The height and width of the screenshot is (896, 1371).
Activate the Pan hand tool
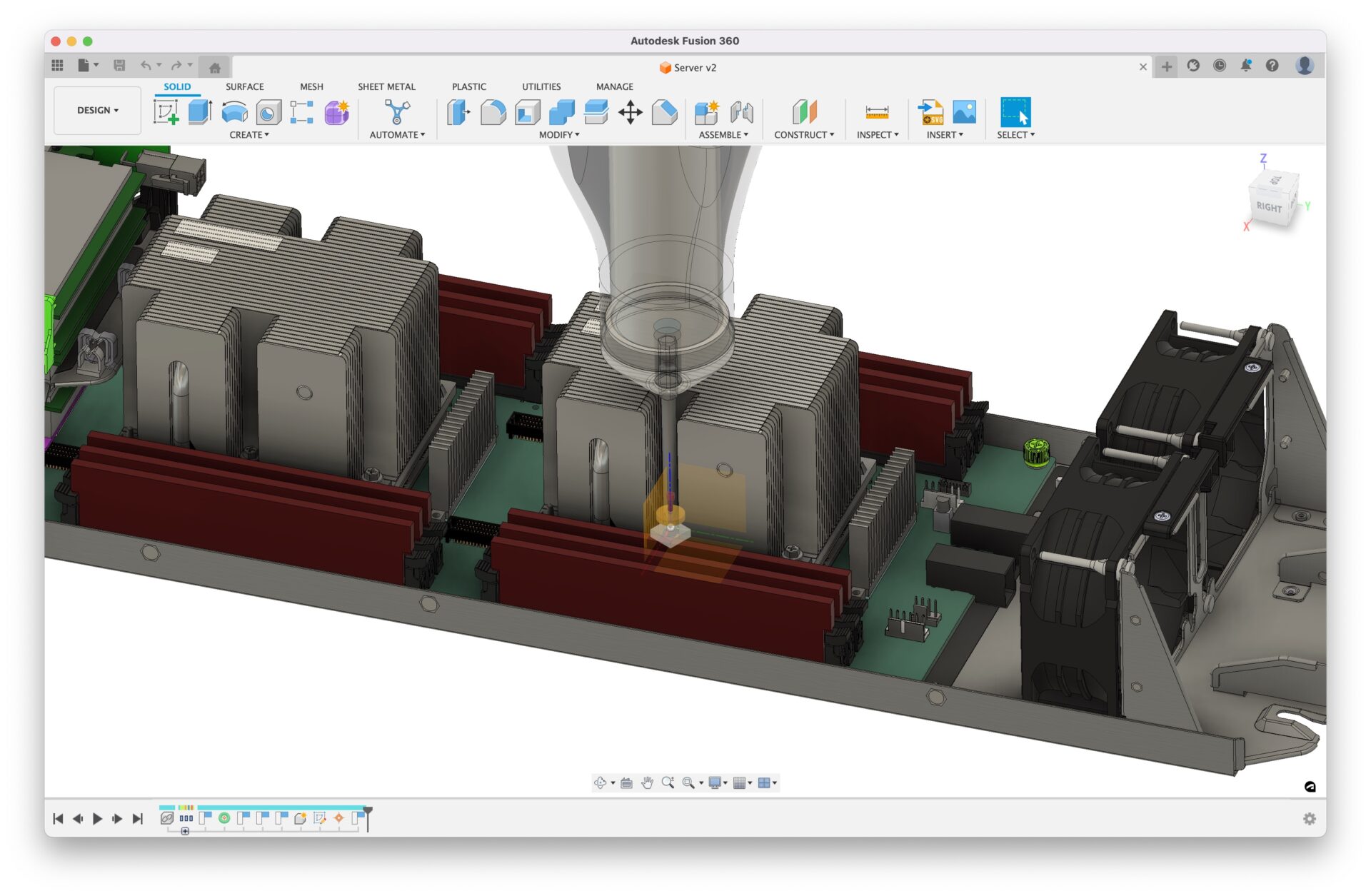pyautogui.click(x=647, y=782)
